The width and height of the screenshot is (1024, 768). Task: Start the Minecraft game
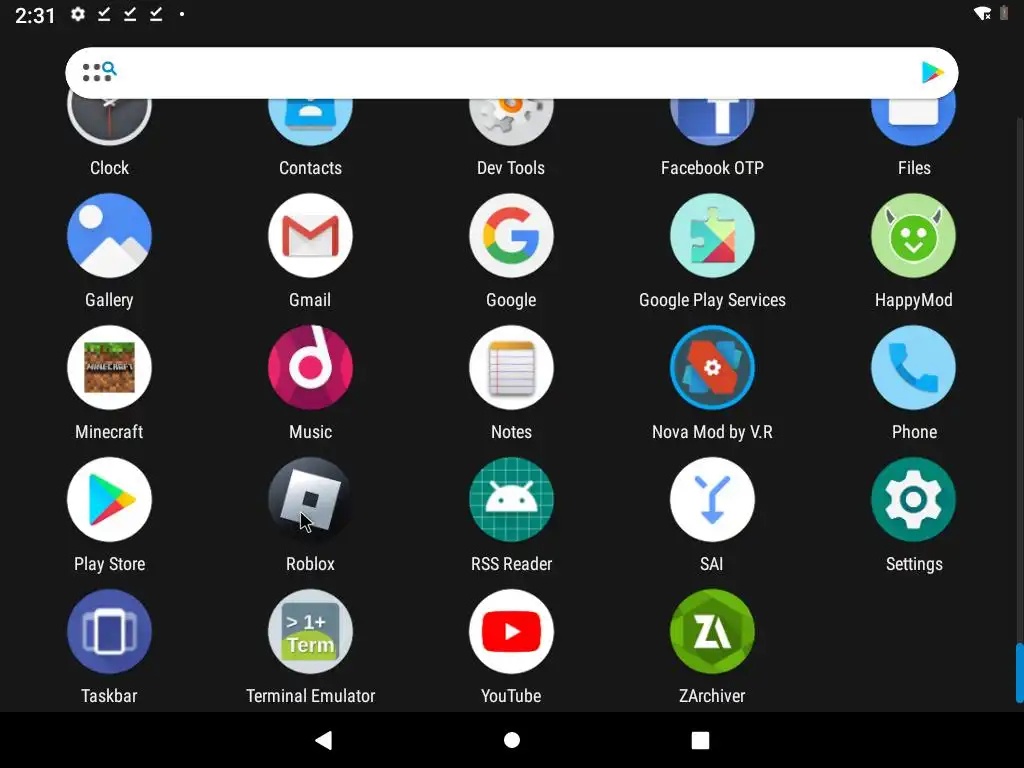click(109, 368)
